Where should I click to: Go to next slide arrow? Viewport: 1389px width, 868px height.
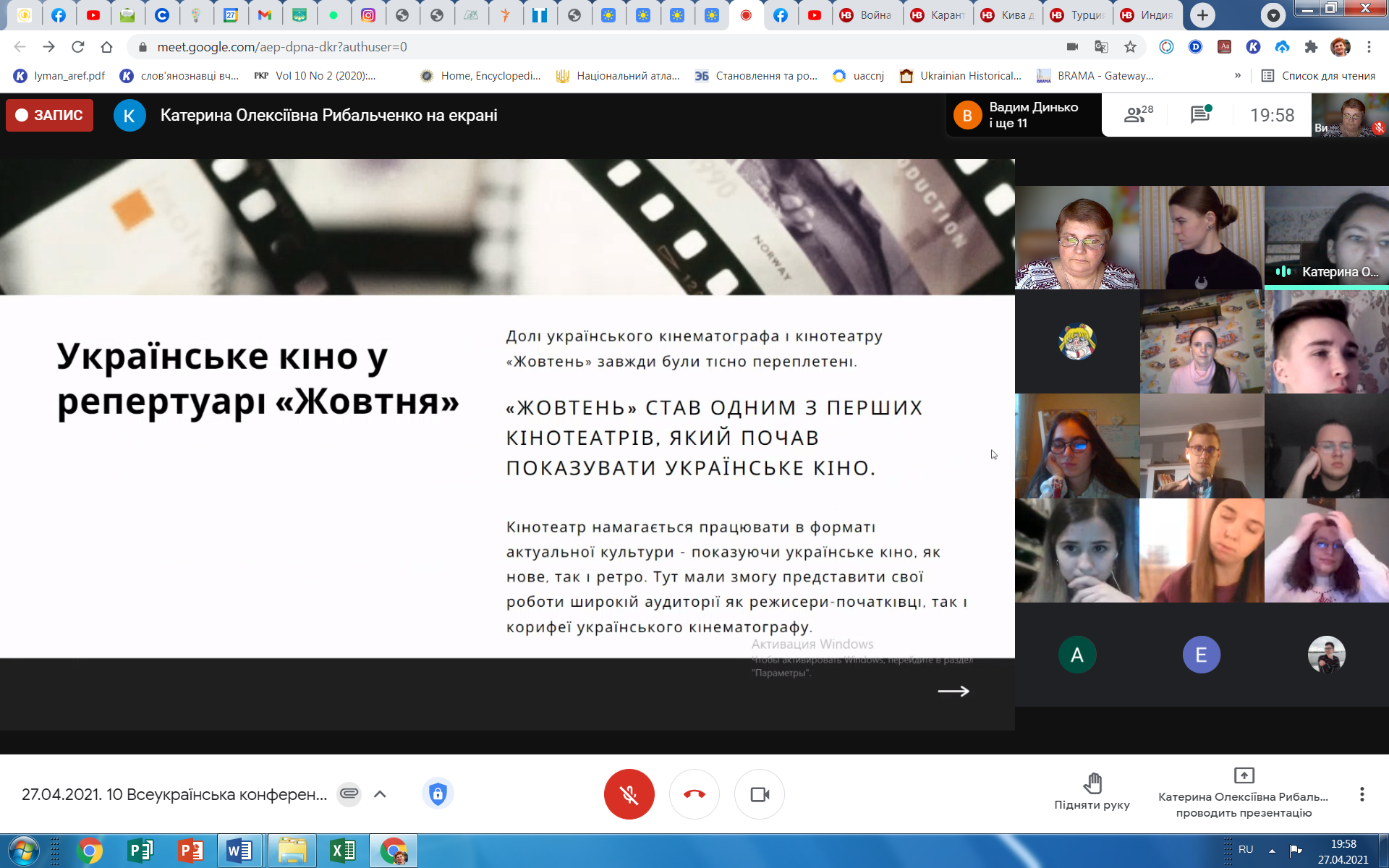click(953, 692)
